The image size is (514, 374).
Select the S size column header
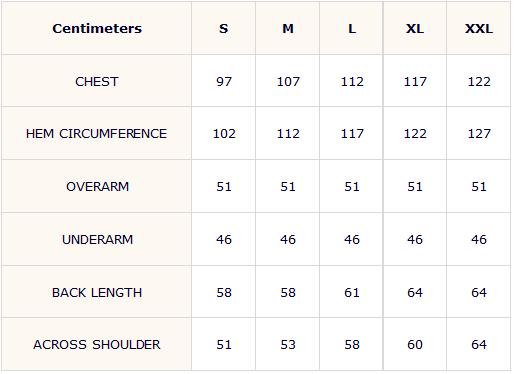(224, 29)
